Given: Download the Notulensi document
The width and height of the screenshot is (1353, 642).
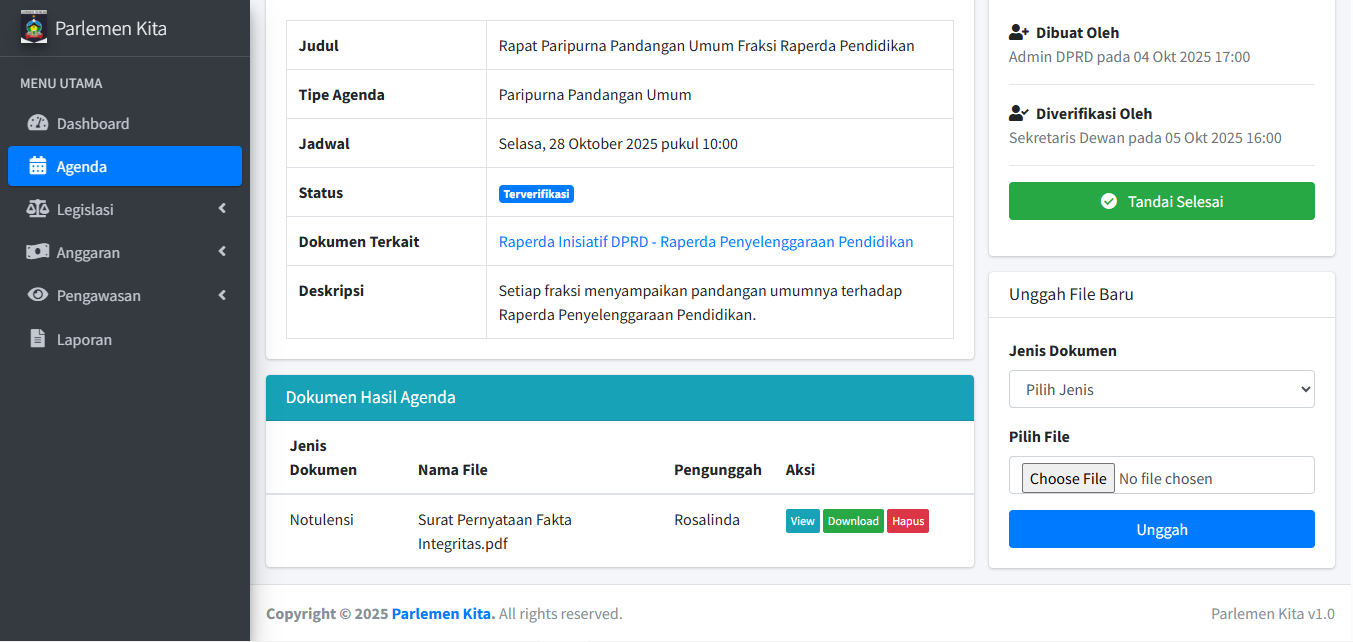Looking at the screenshot, I should click(853, 521).
